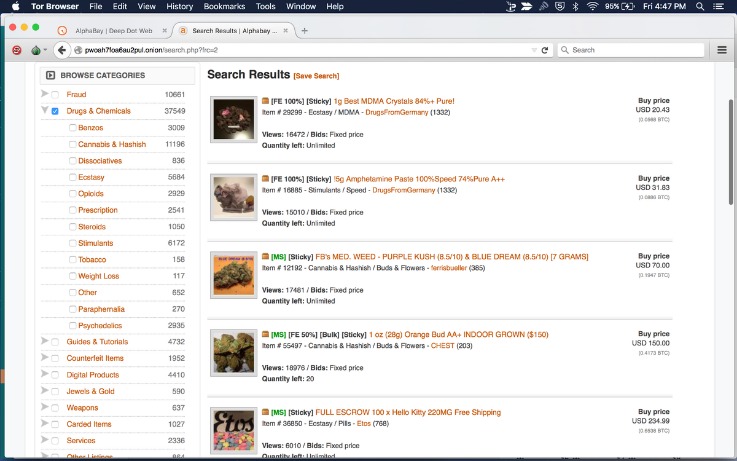Uncheck the Drugs & Chemicals checkbox
Image resolution: width=737 pixels, height=461 pixels.
(x=55, y=111)
